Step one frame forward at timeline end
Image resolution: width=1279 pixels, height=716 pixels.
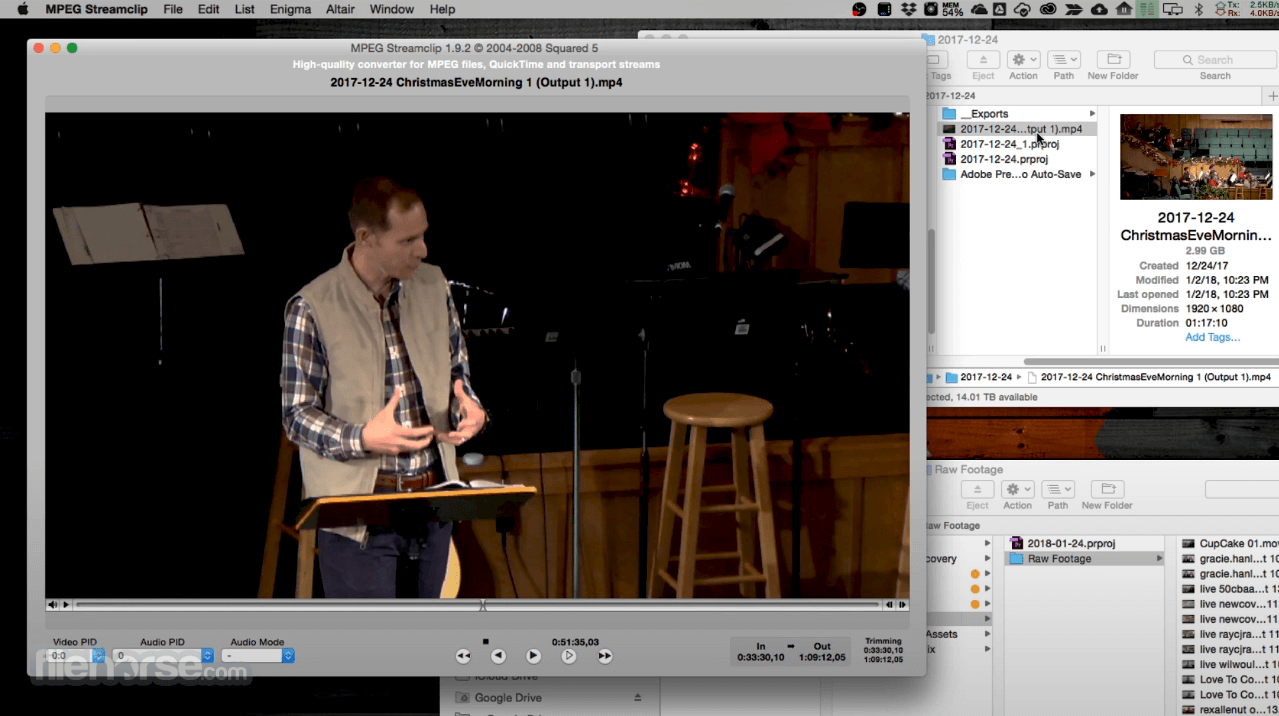[903, 605]
